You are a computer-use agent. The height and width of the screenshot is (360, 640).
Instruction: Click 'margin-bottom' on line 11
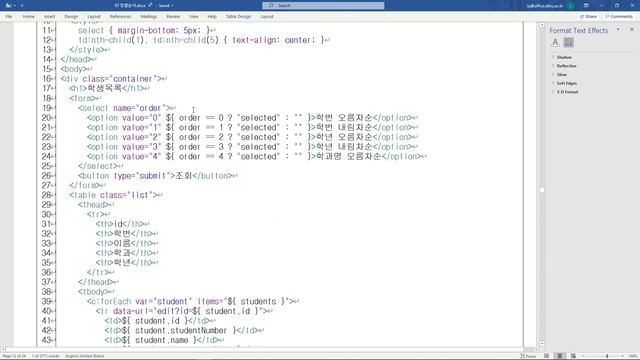point(147,31)
